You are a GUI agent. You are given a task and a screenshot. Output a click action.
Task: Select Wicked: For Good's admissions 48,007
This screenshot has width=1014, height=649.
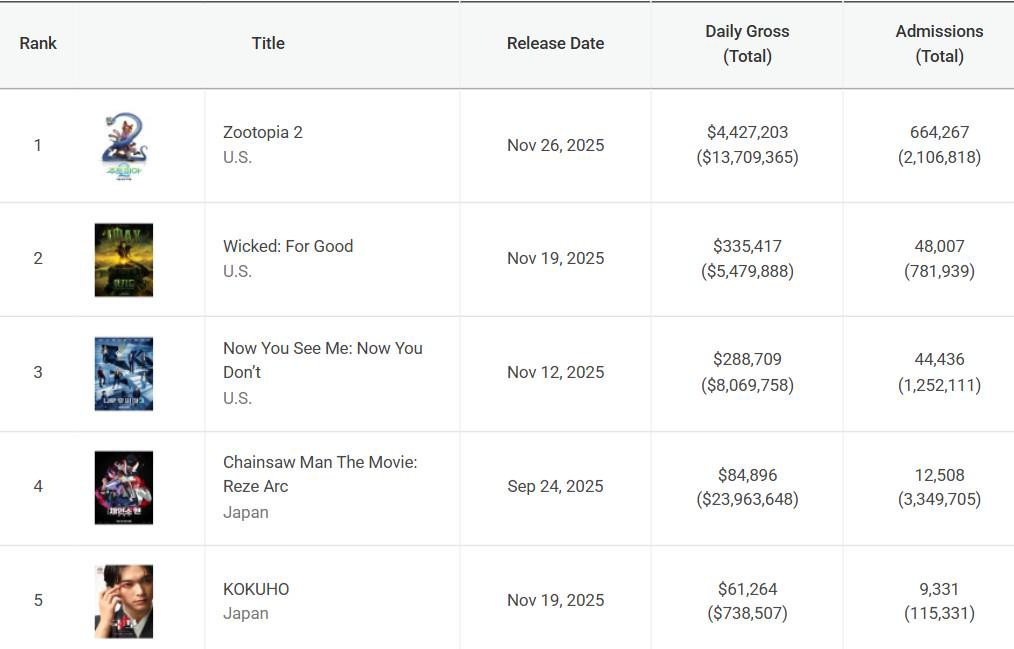coord(939,246)
